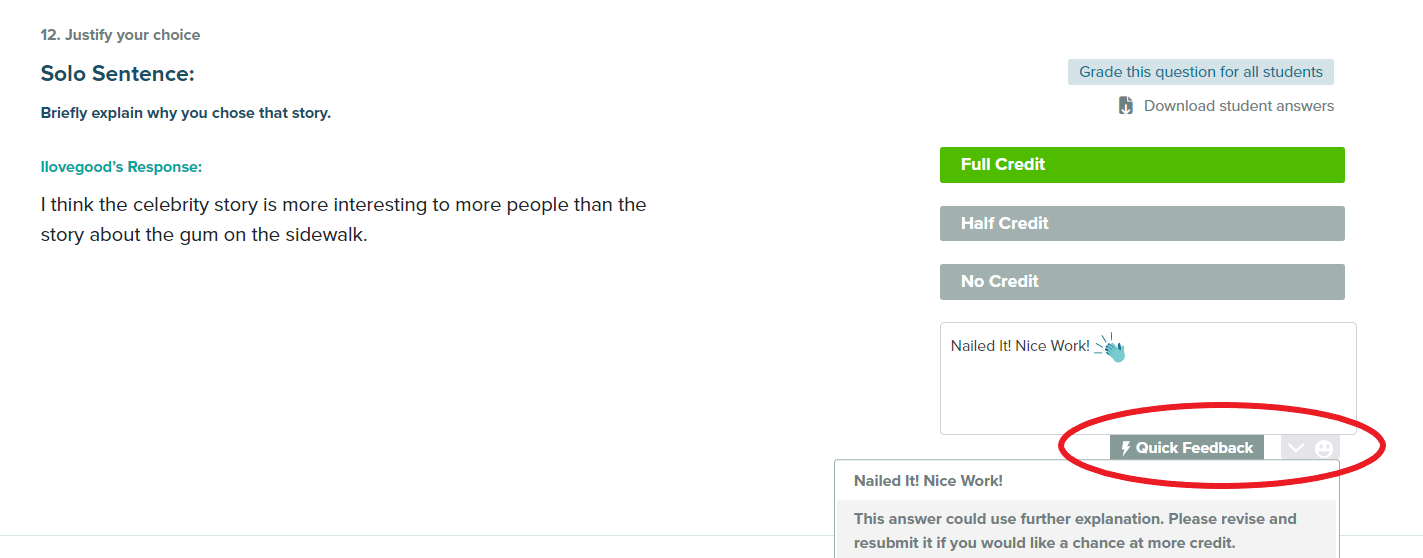Select the Half Credit grade option

1142,223
